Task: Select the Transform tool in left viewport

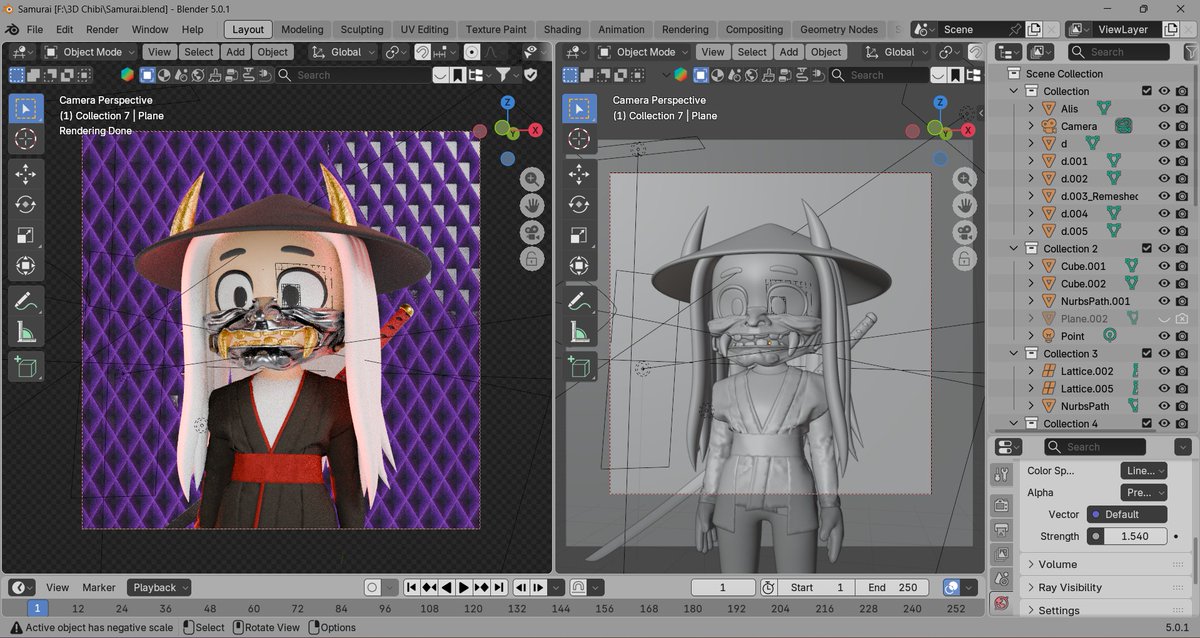Action: pos(26,266)
